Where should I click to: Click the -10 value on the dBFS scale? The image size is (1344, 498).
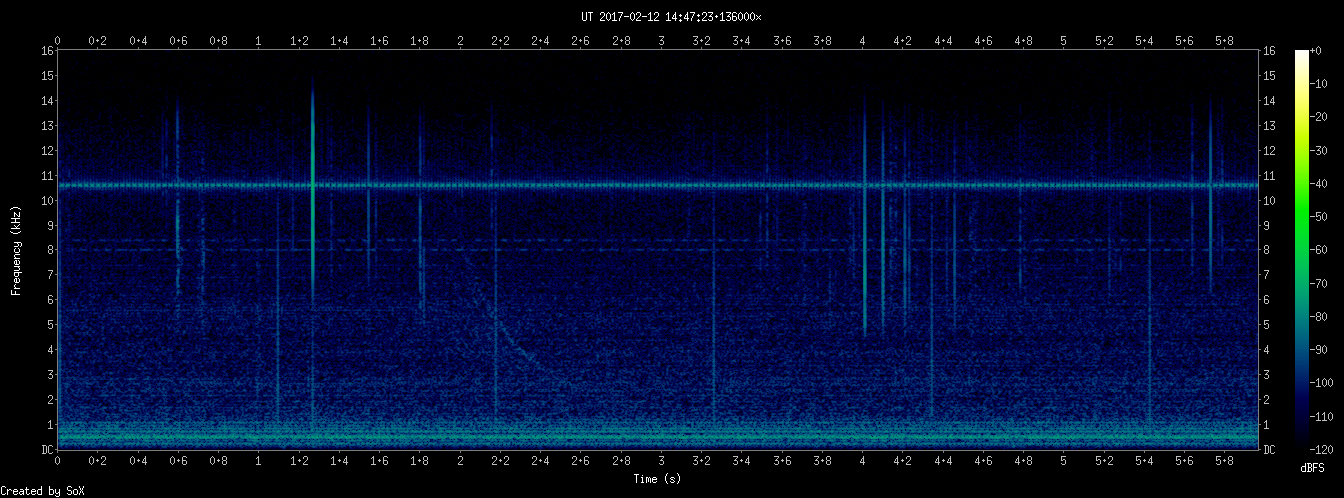pos(1327,83)
